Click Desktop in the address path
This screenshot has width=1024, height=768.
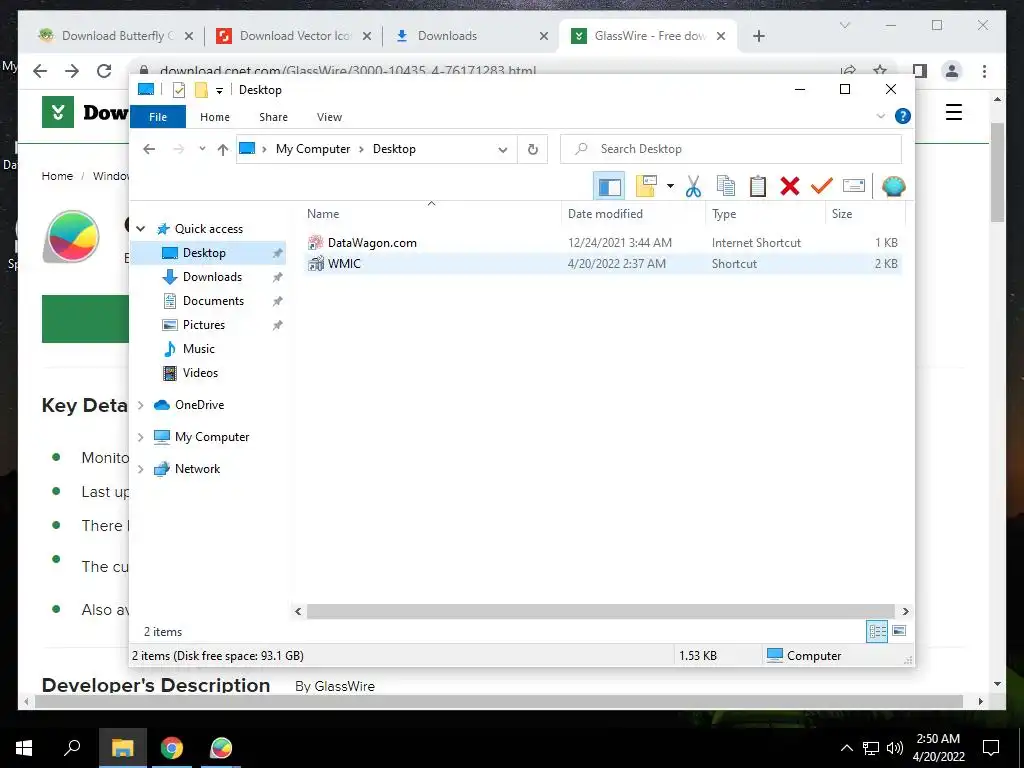tap(394, 149)
